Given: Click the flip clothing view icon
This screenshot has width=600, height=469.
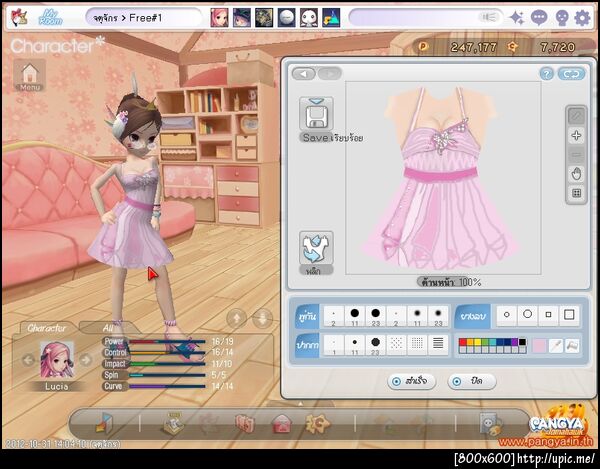Looking at the screenshot, I should click(316, 248).
